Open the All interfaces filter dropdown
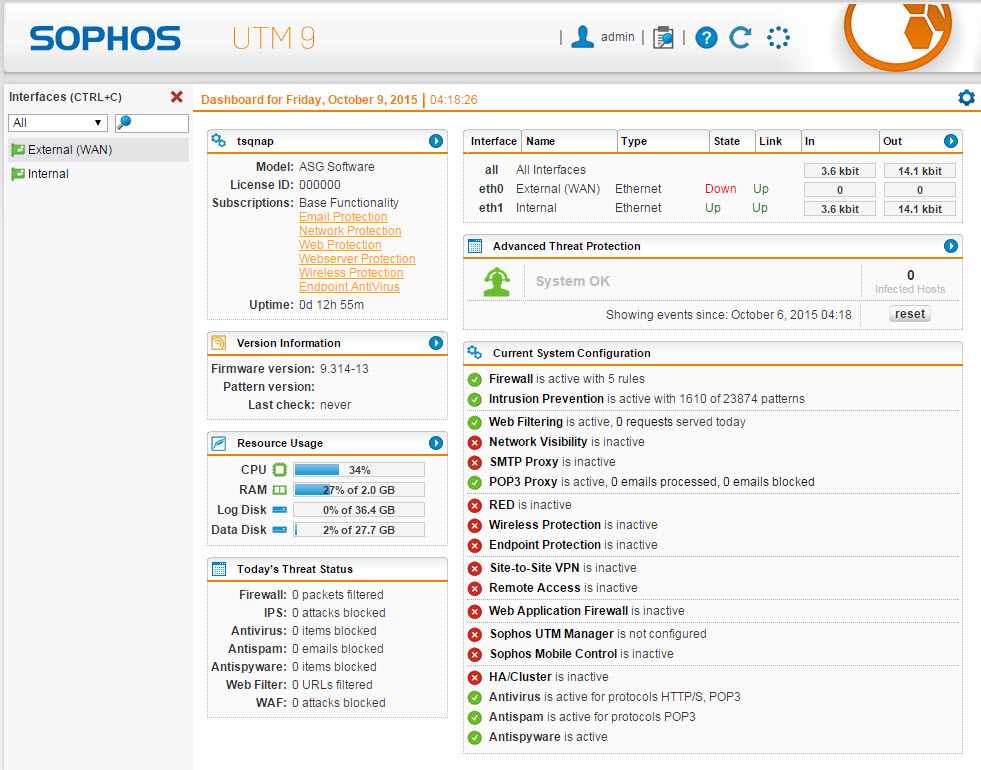 point(58,123)
